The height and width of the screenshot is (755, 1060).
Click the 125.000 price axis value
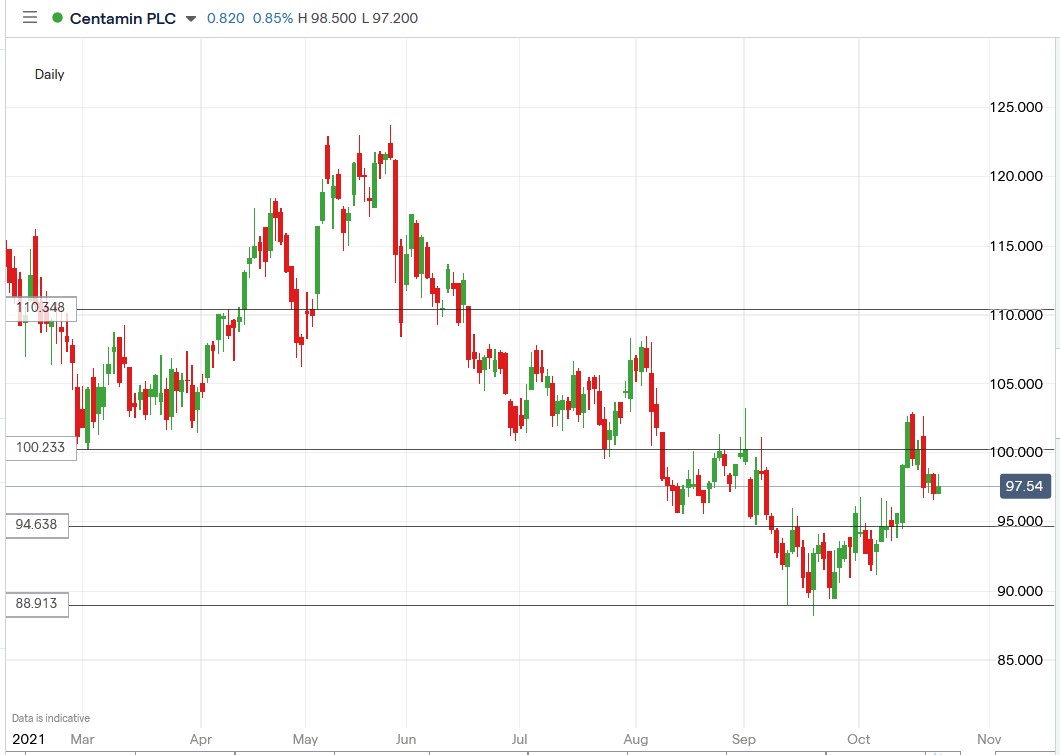[x=1019, y=107]
